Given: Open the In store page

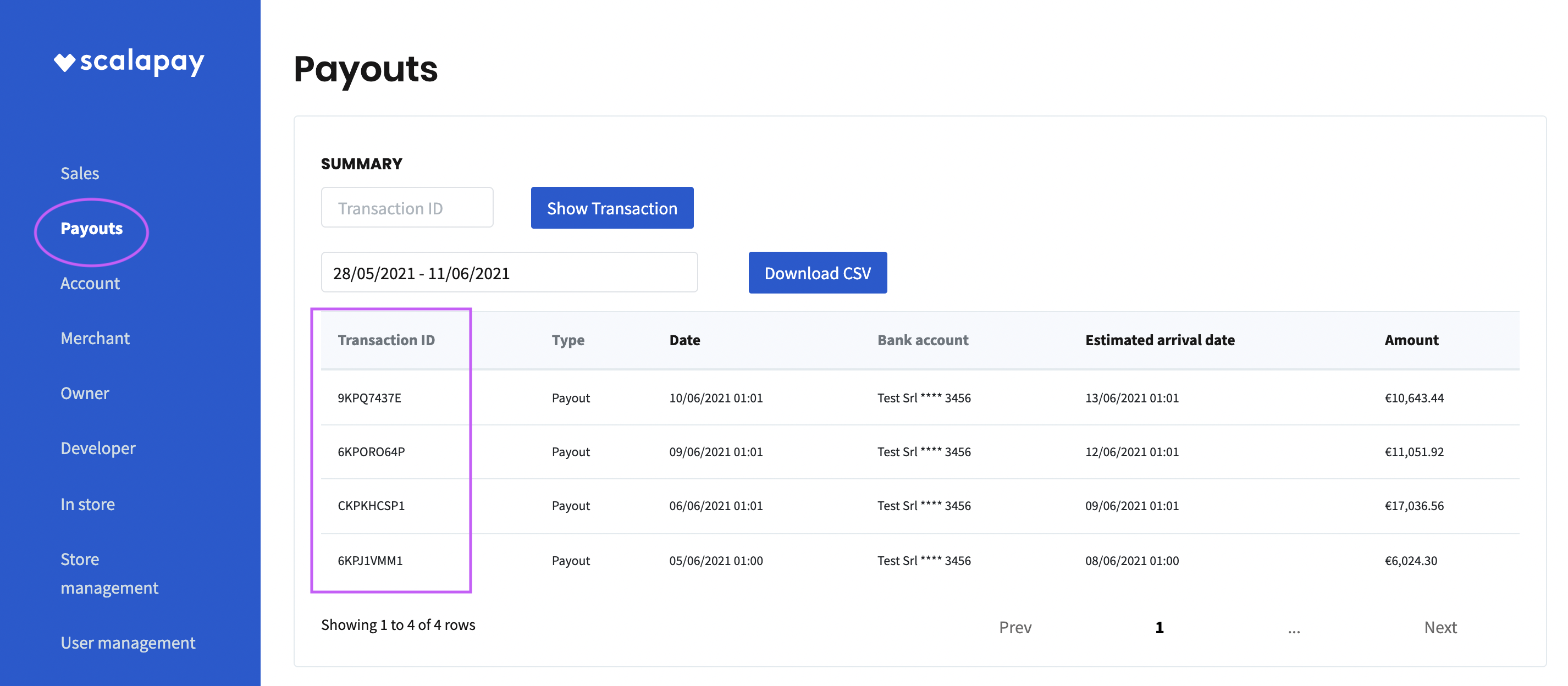Looking at the screenshot, I should pyautogui.click(x=87, y=505).
